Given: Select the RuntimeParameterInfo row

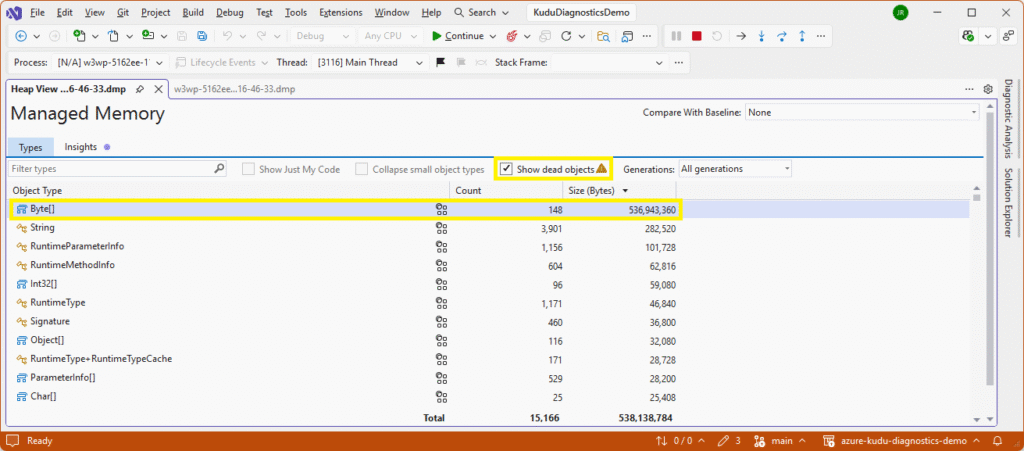Looking at the screenshot, I should tap(488, 247).
